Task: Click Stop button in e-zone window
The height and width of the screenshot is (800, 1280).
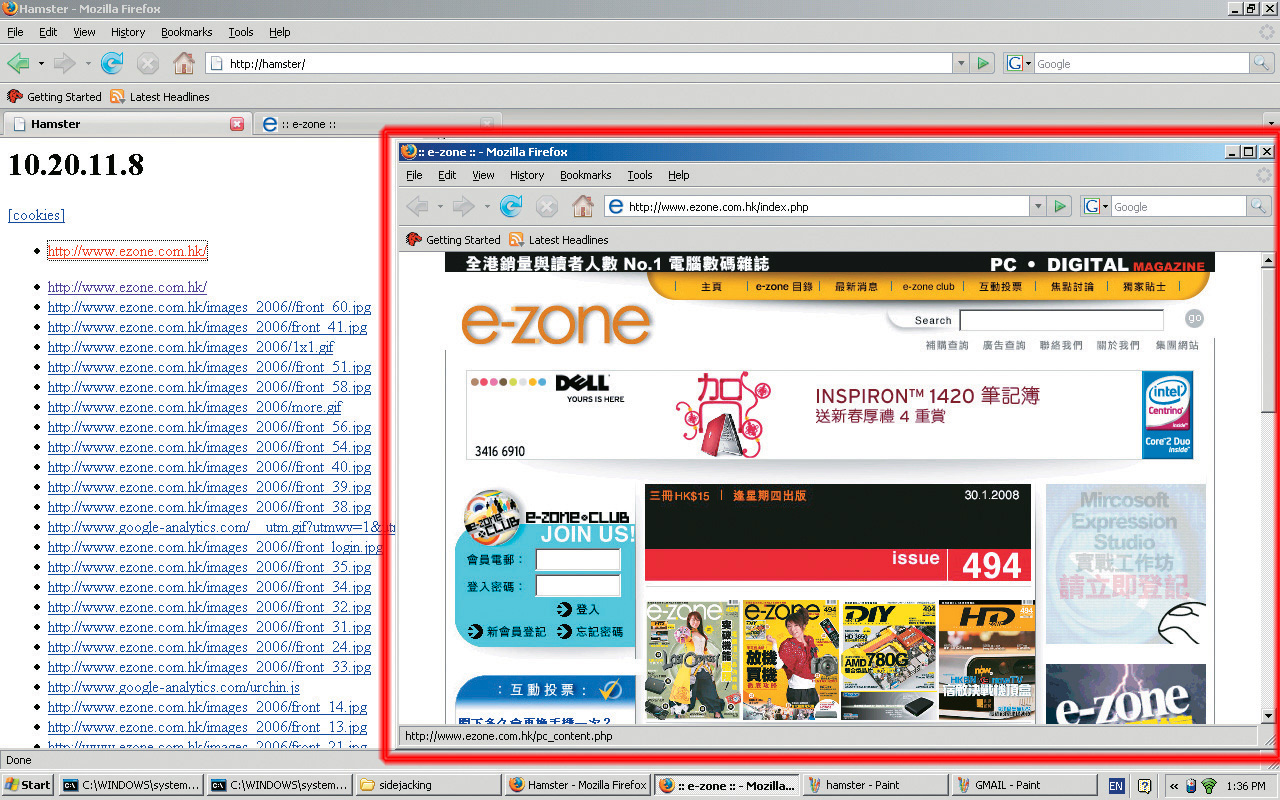Action: [x=547, y=206]
